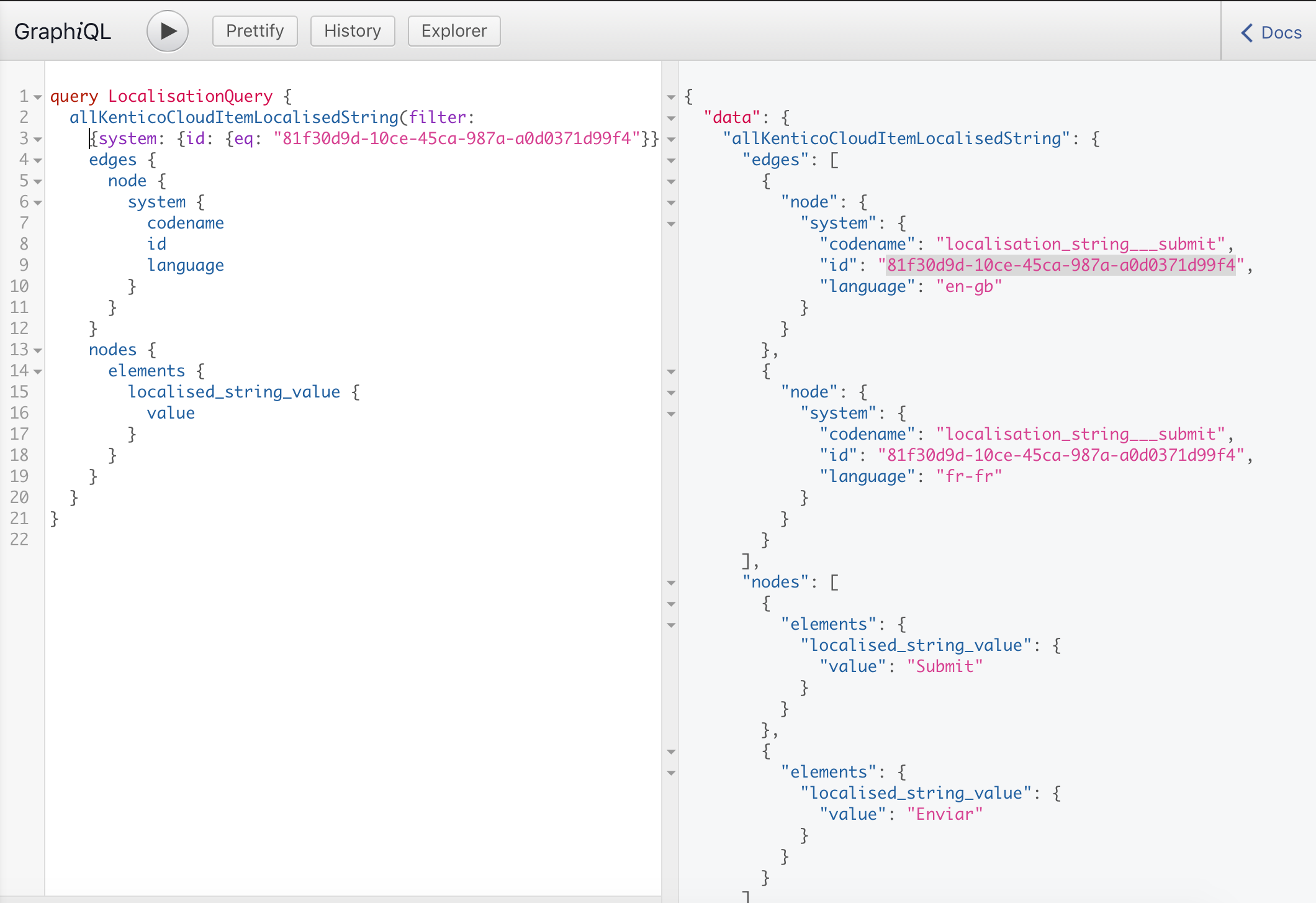Screen dimensions: 1316x903
Task: Collapse the top-level result object disclosure triangle
Action: [672, 97]
